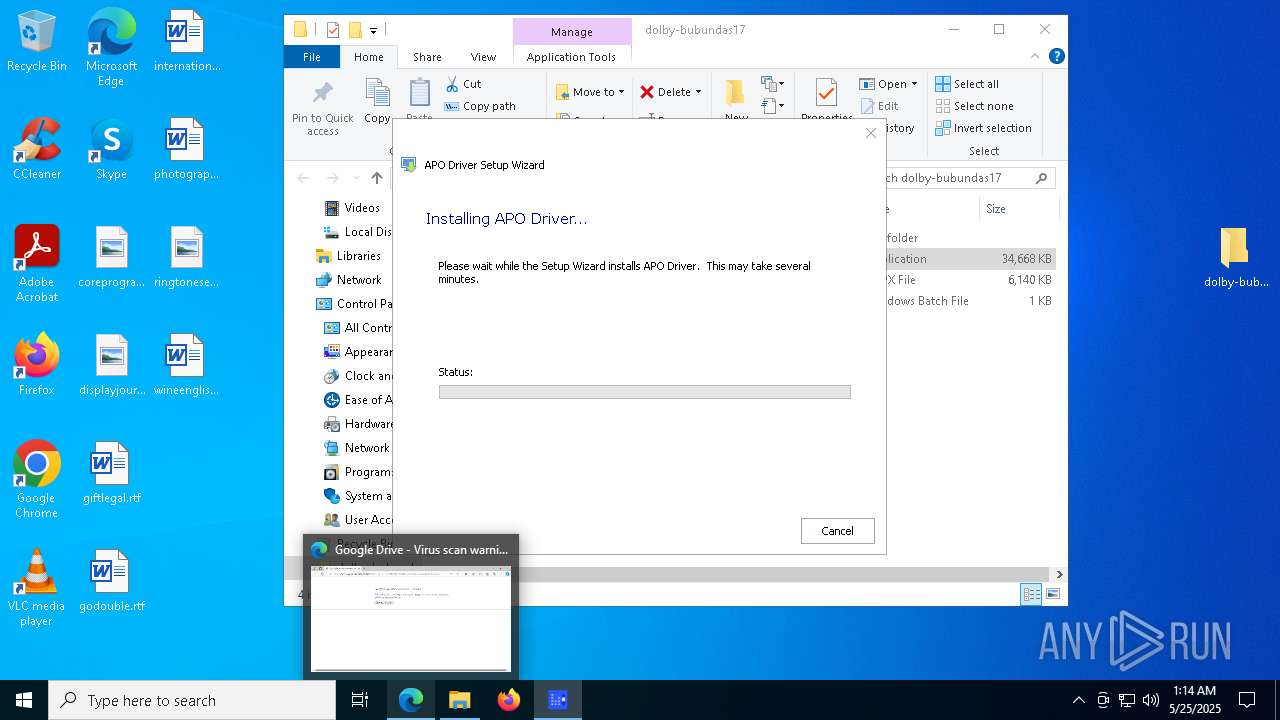This screenshot has width=1280, height=720.
Task: Switch to large icons view in Explorer
Action: coord(1052,594)
